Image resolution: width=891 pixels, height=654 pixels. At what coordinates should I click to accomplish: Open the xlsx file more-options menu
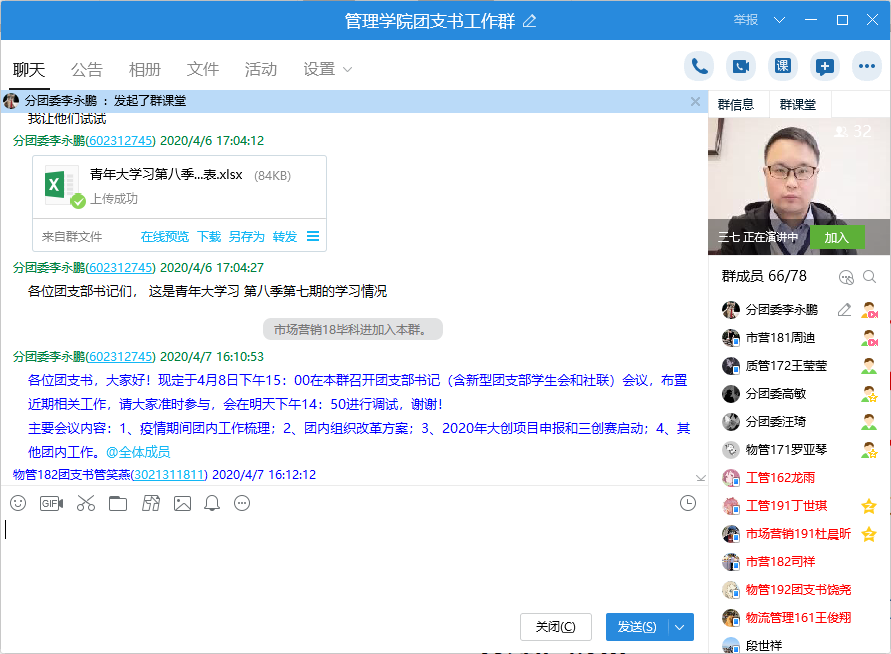click(313, 237)
